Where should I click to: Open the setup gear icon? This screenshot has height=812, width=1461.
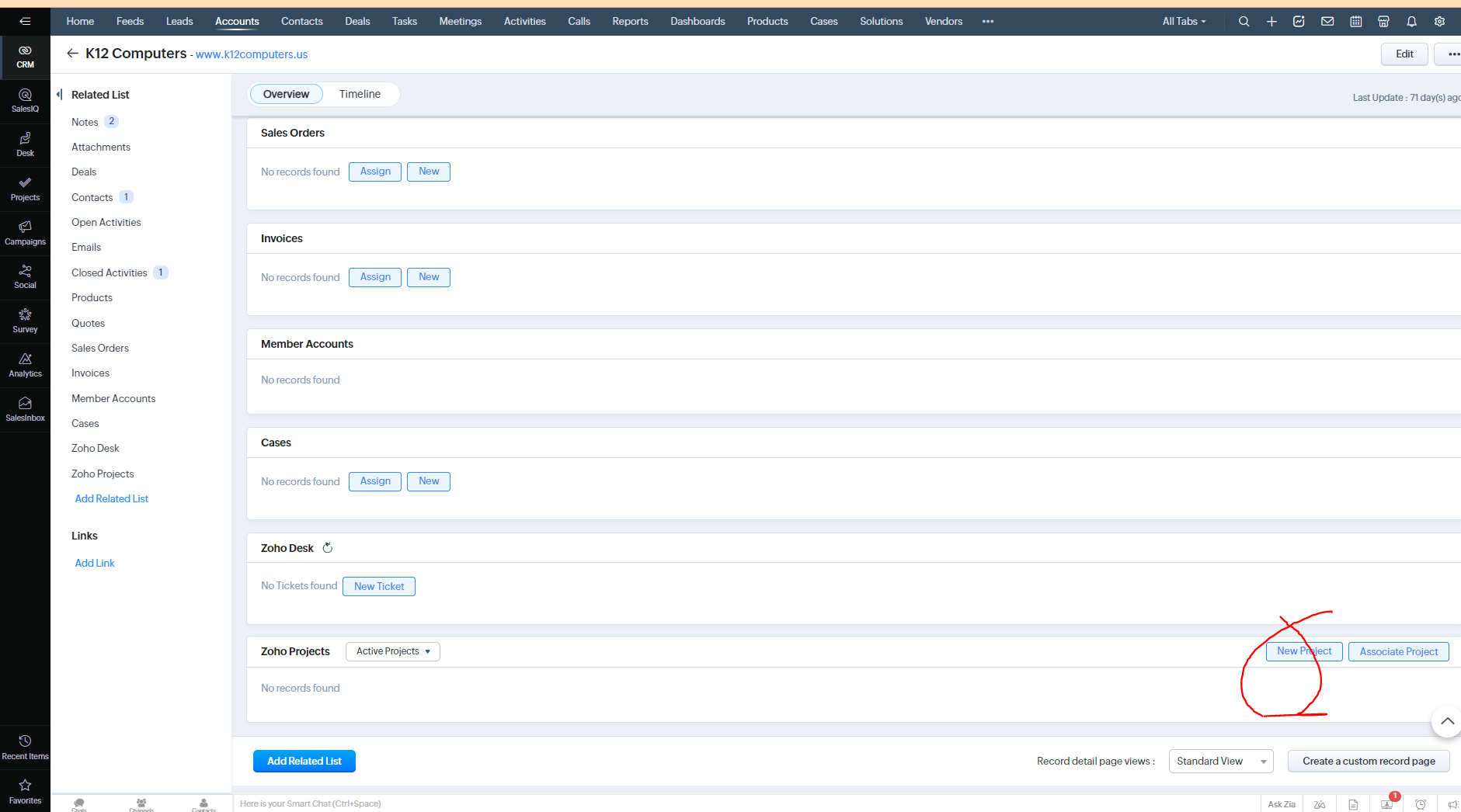point(1439,22)
